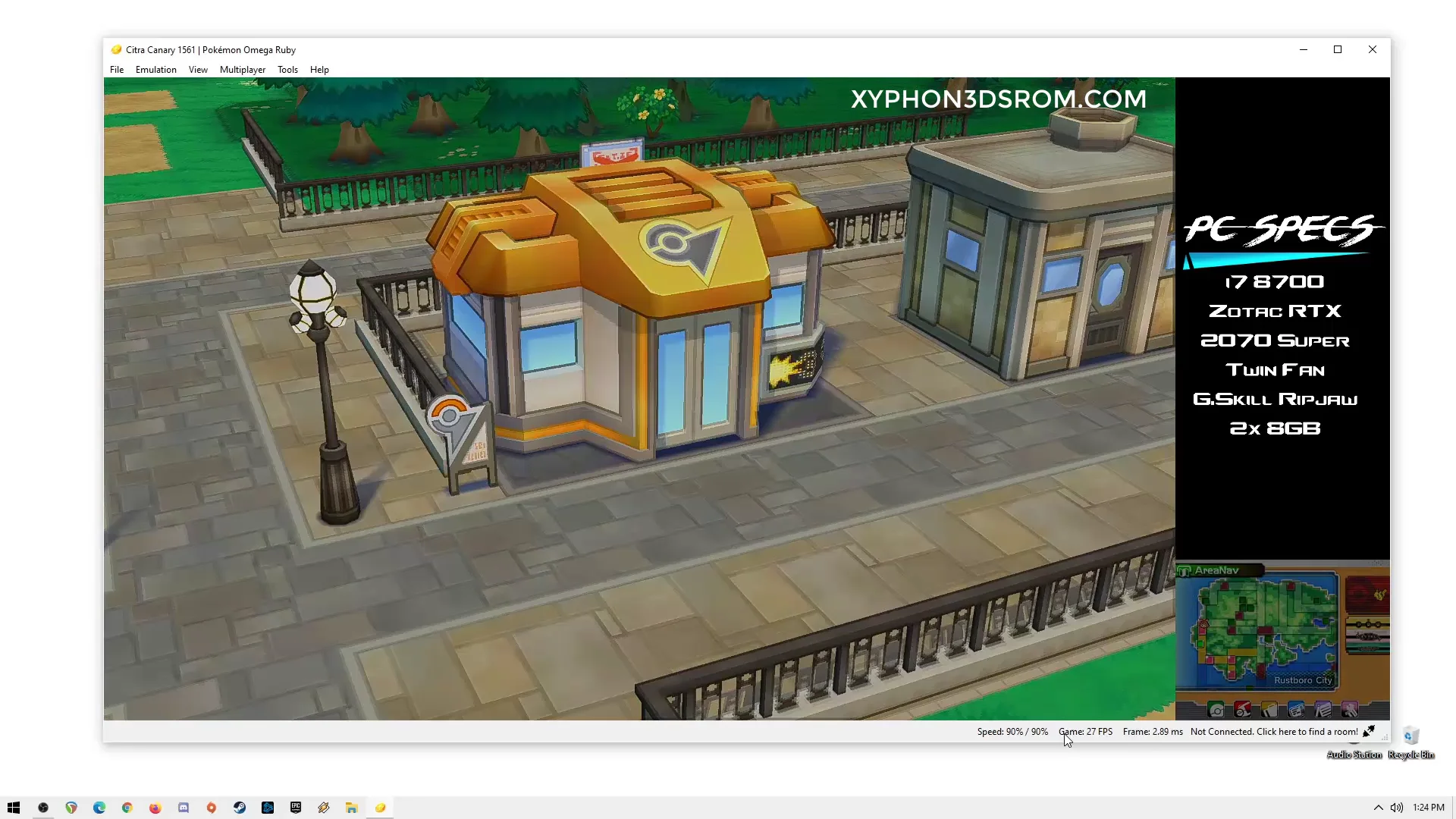Open the Help menu

coord(319,70)
